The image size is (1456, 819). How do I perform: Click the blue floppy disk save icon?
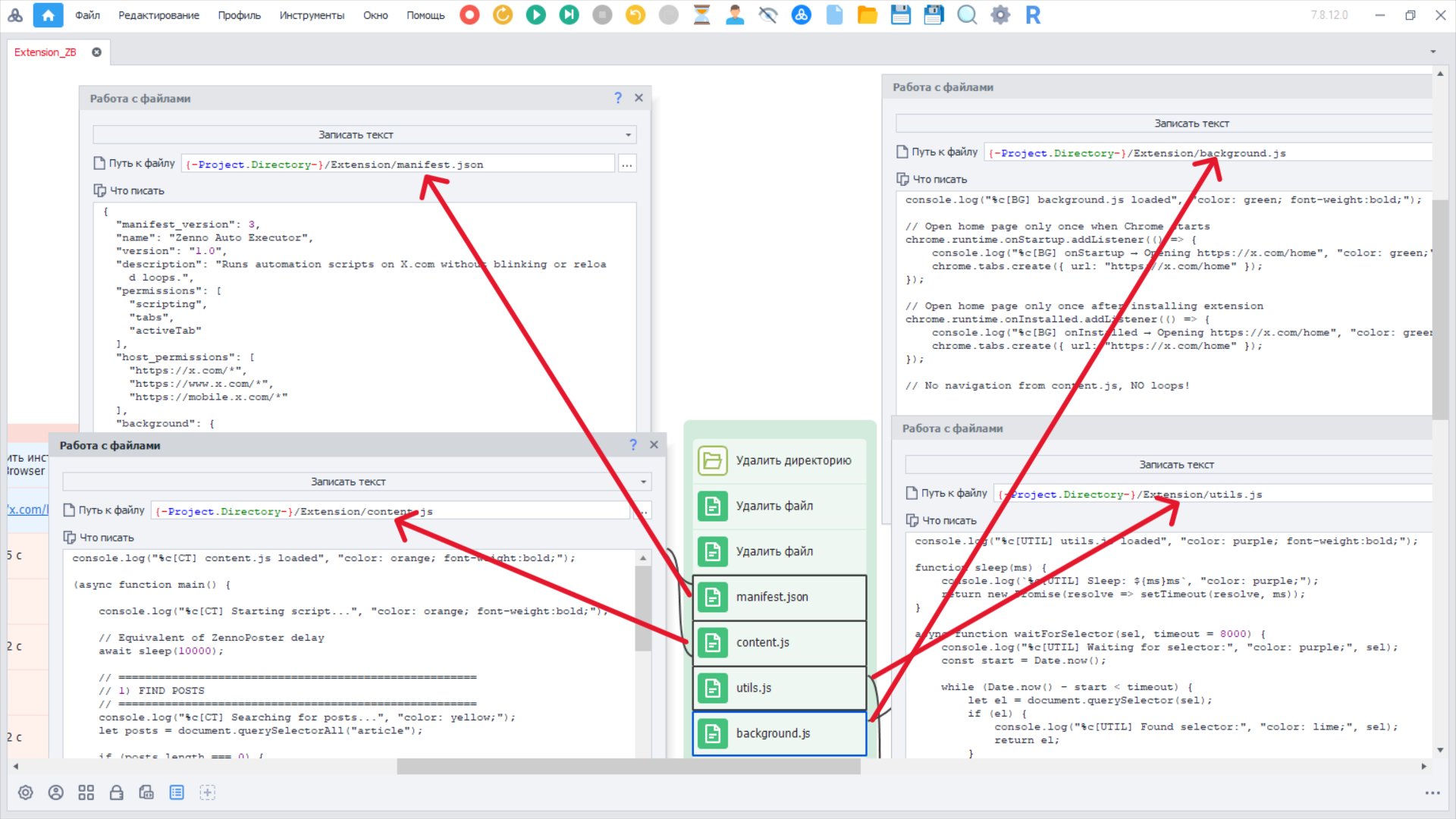[x=900, y=15]
